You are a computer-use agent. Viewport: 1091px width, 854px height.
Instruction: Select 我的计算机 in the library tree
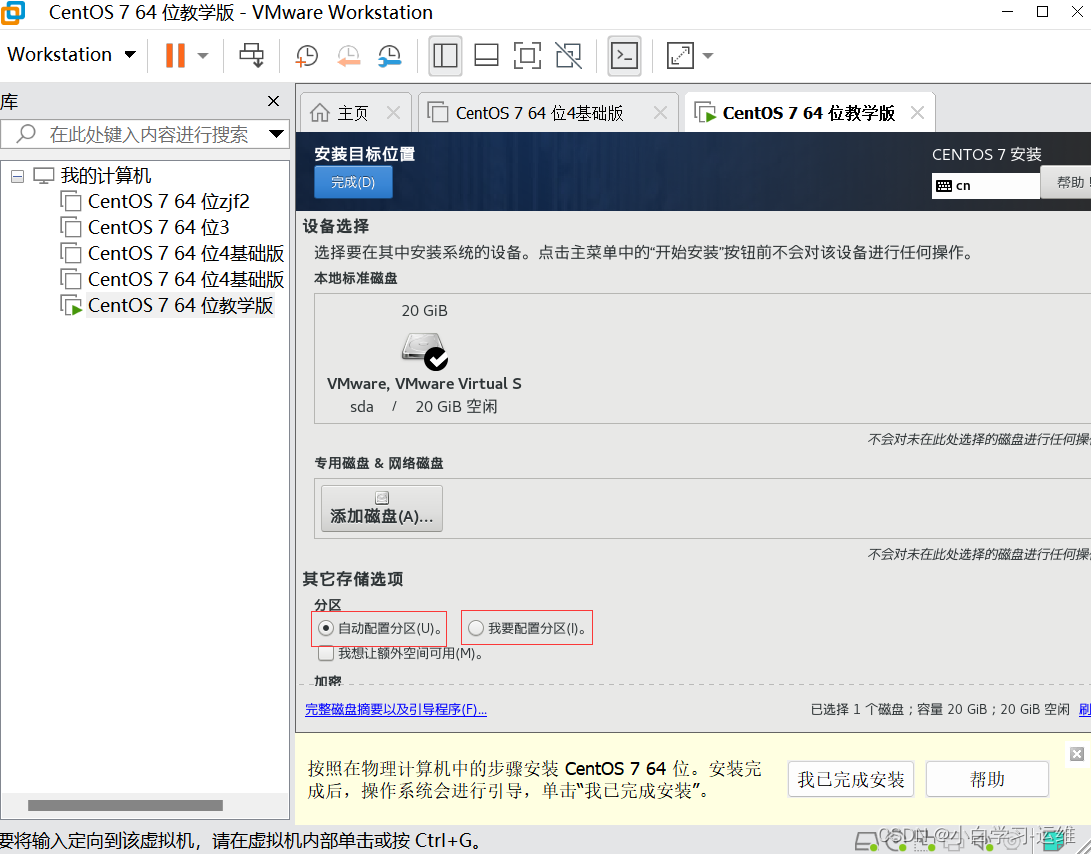point(106,175)
